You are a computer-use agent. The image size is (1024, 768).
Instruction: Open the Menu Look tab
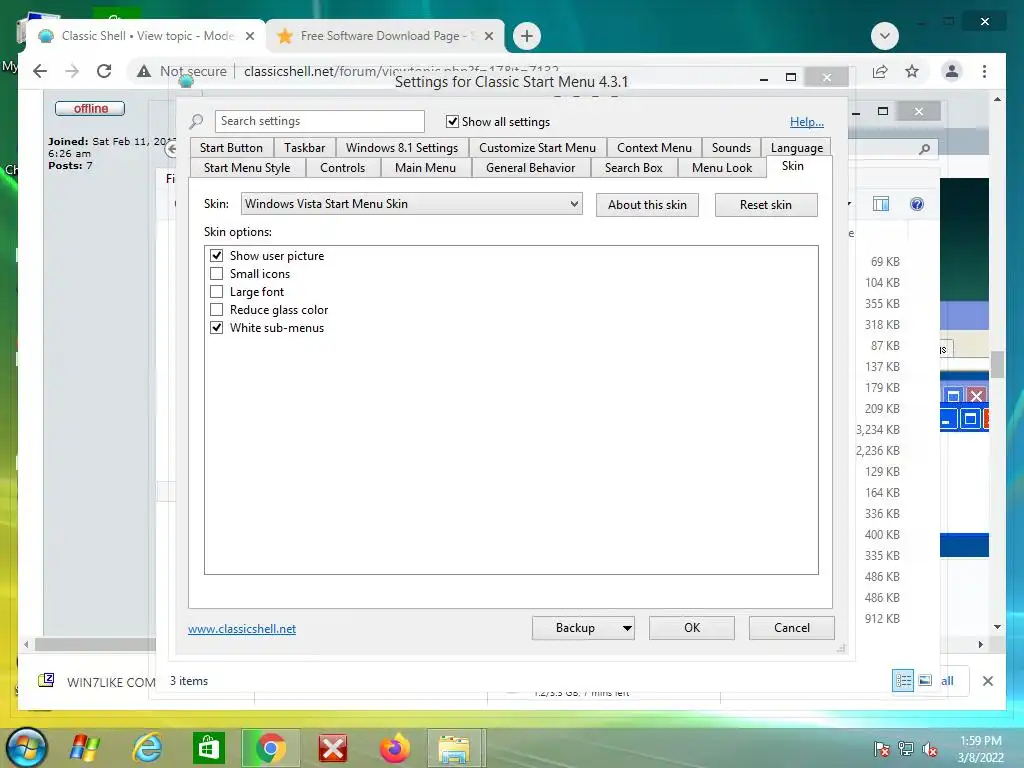(722, 168)
